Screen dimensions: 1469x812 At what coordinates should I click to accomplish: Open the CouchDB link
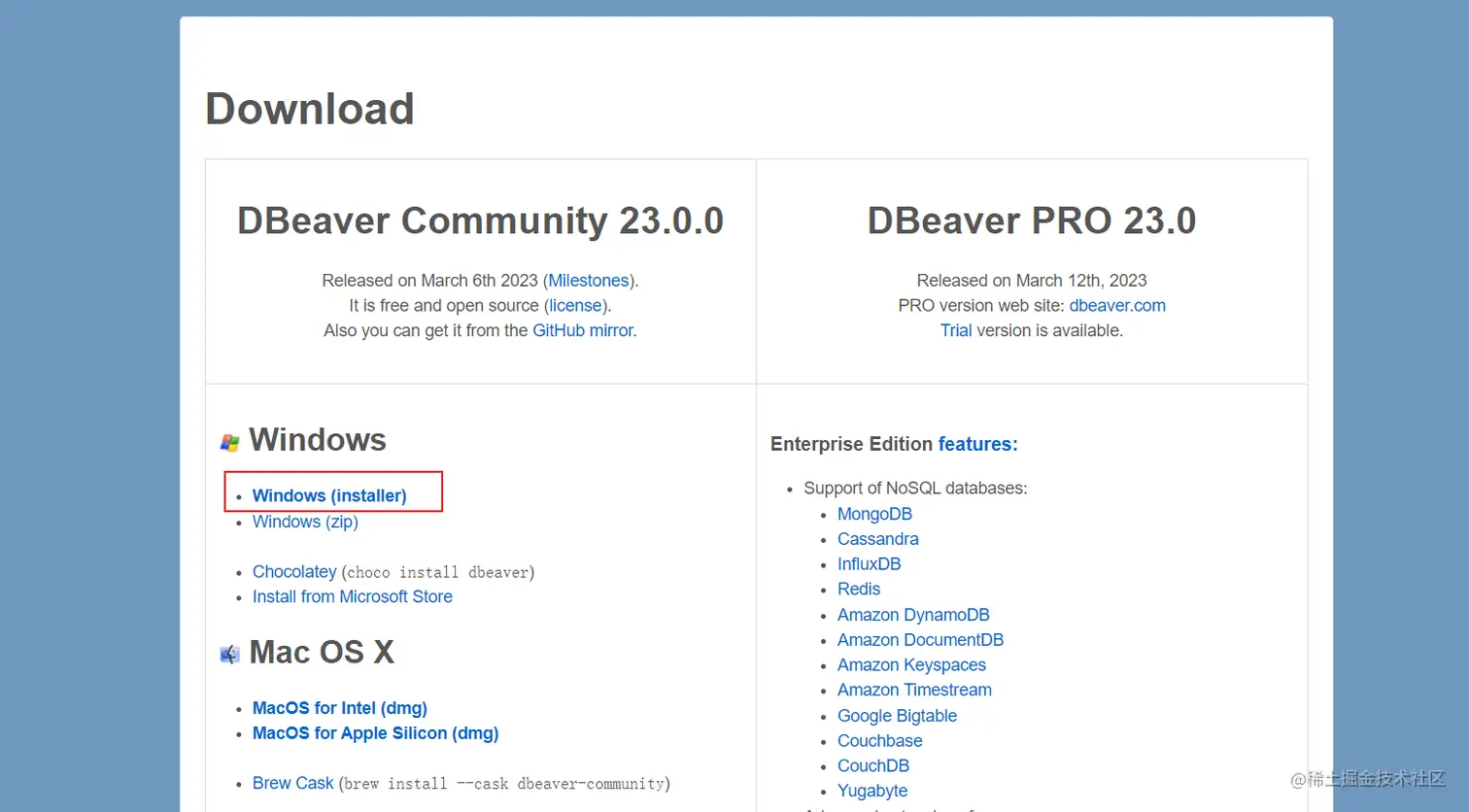click(873, 766)
